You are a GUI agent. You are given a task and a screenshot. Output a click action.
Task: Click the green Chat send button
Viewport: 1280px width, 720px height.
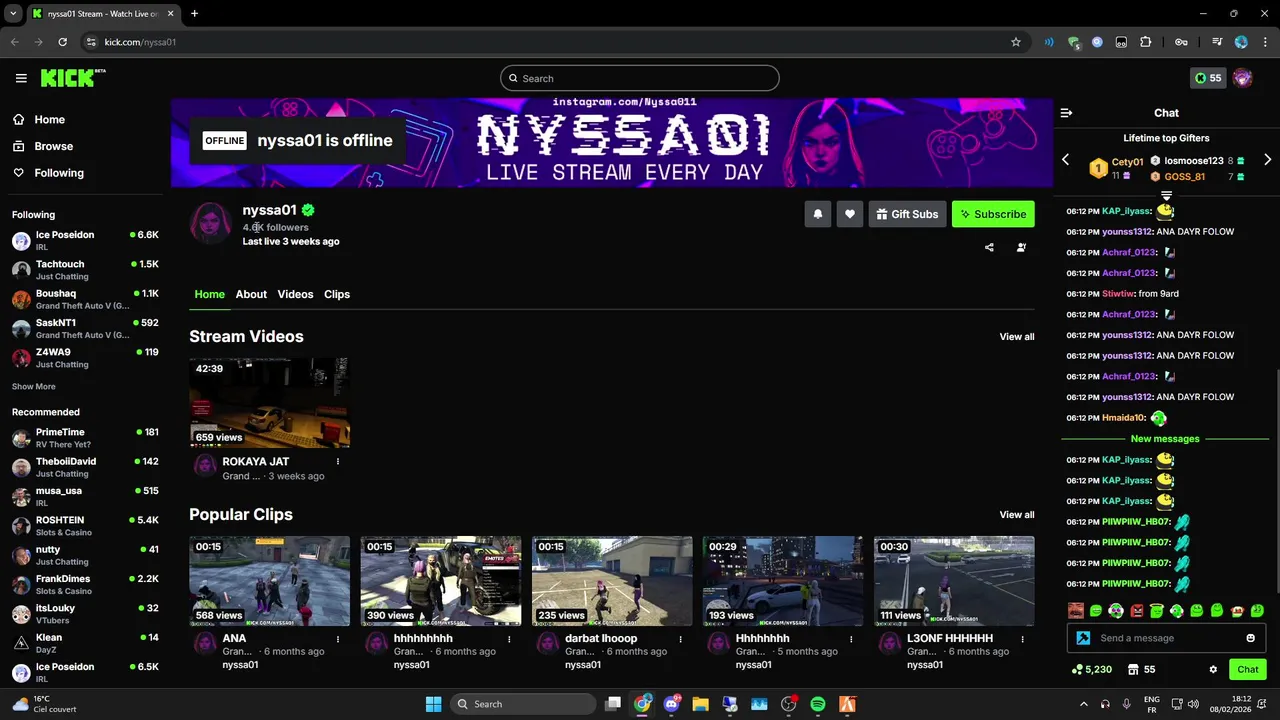(x=1248, y=669)
